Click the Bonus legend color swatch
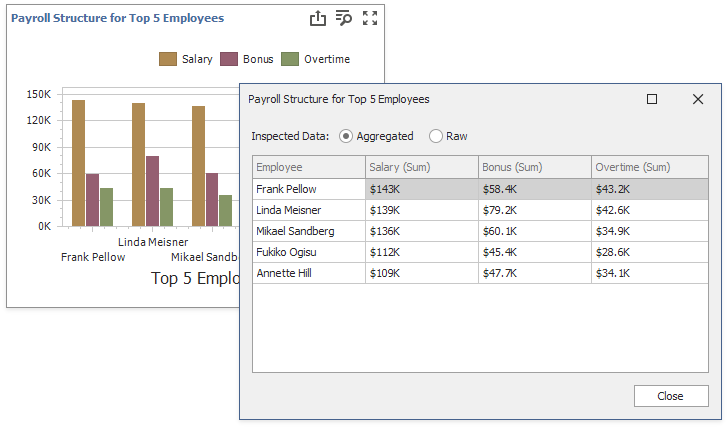The image size is (728, 428). click(x=229, y=59)
